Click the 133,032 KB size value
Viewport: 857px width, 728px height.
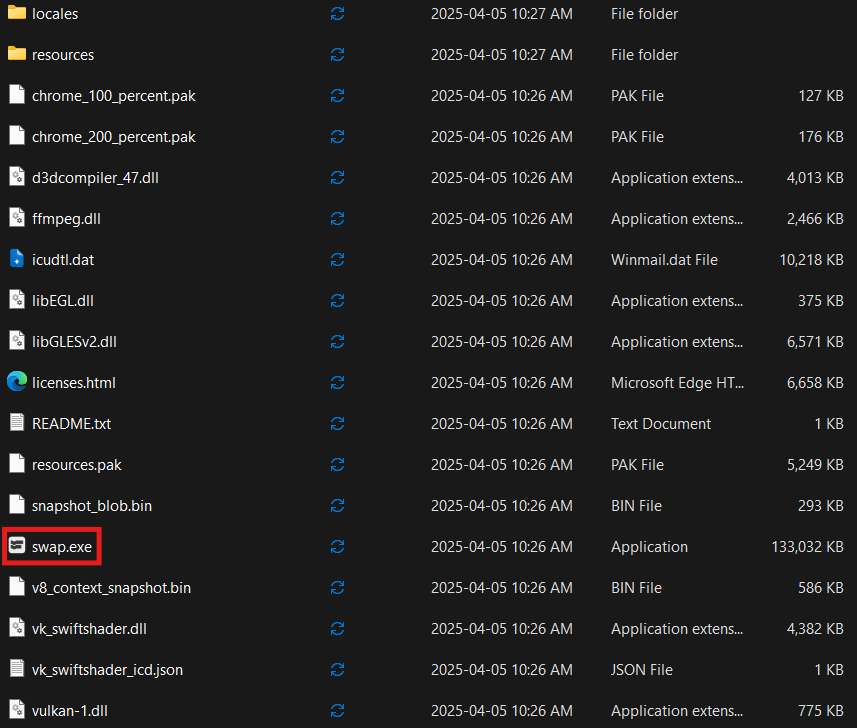807,547
